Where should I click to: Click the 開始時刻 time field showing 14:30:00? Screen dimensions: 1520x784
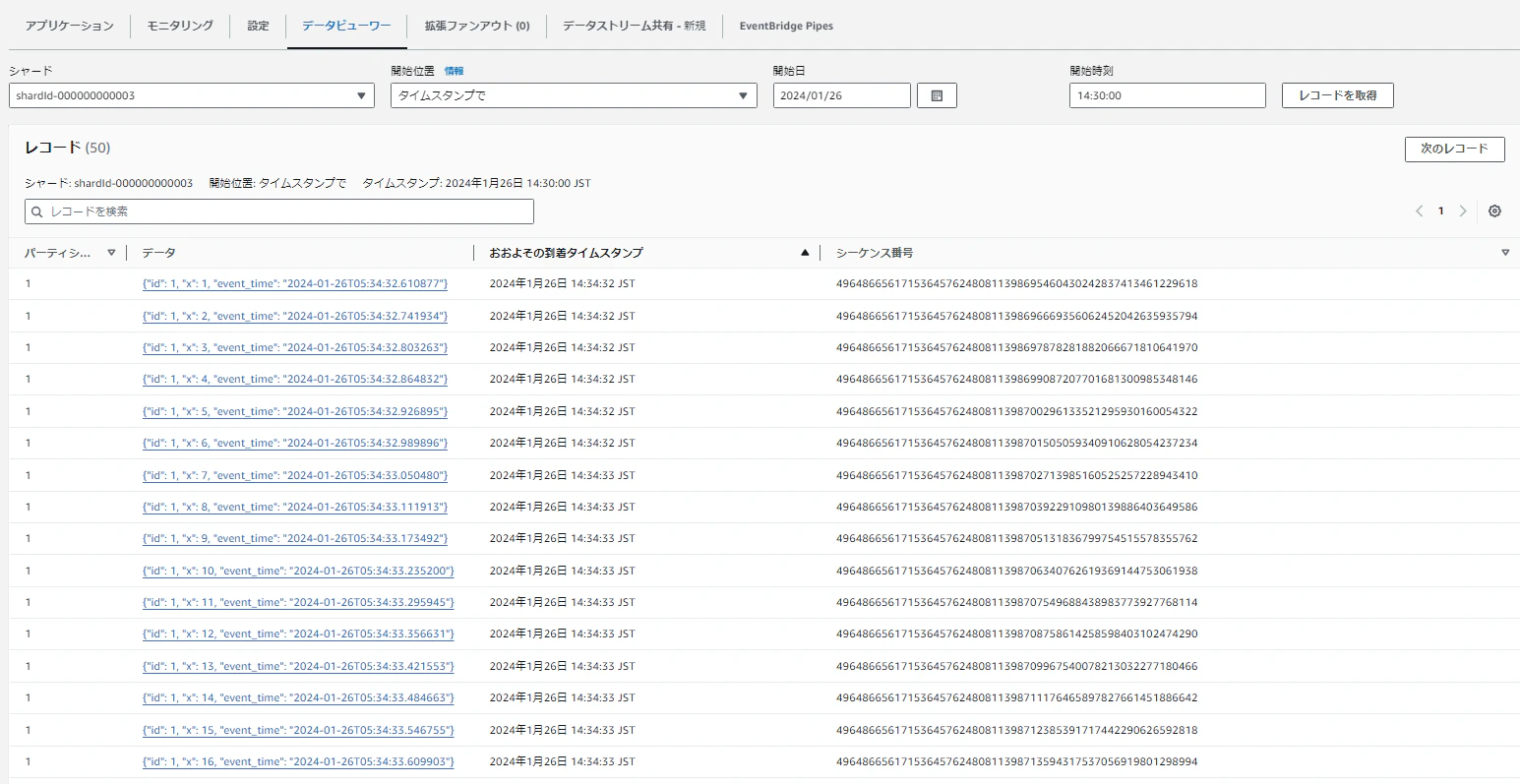(1167, 95)
